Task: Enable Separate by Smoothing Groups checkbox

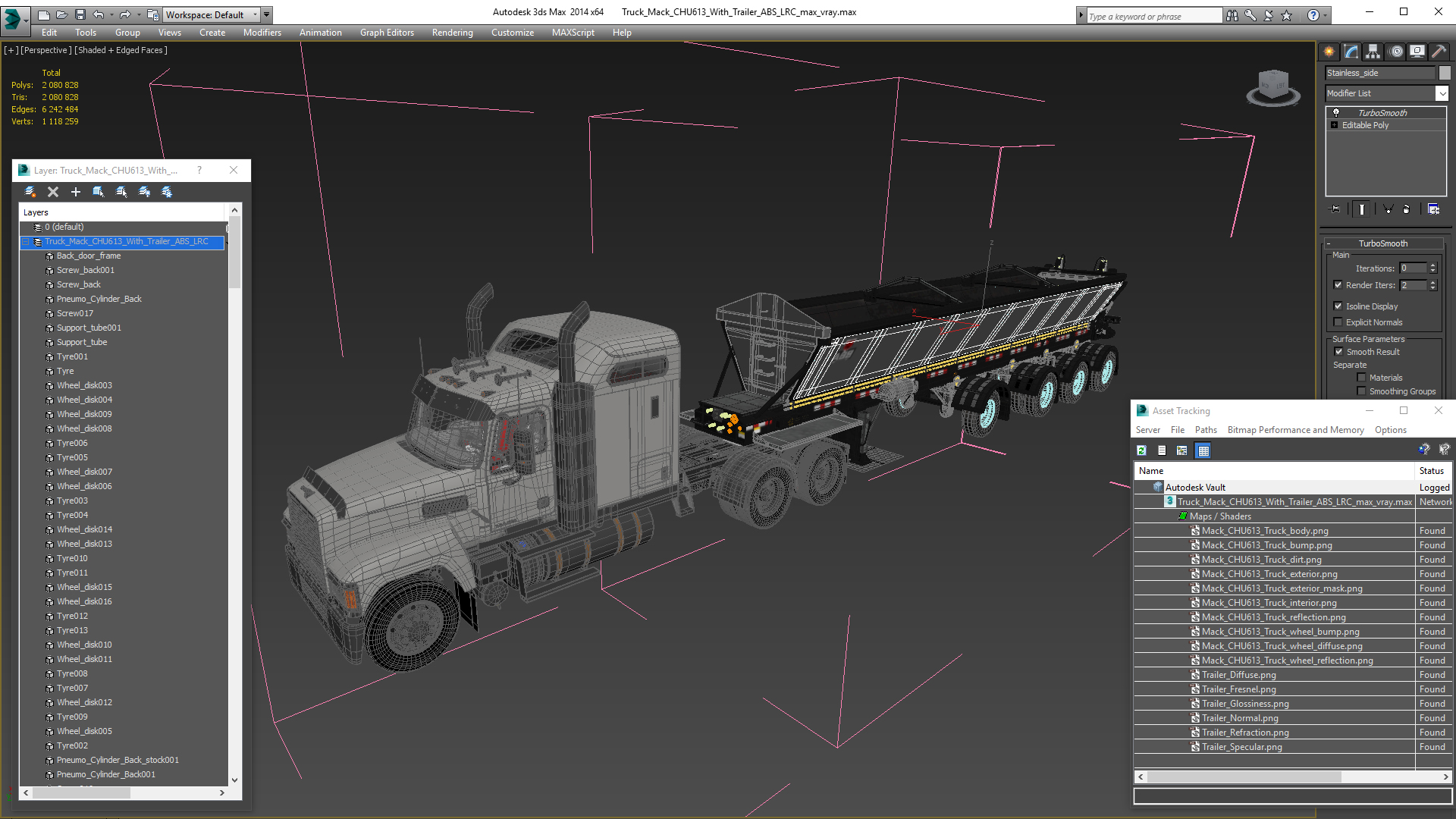Action: click(x=1361, y=391)
